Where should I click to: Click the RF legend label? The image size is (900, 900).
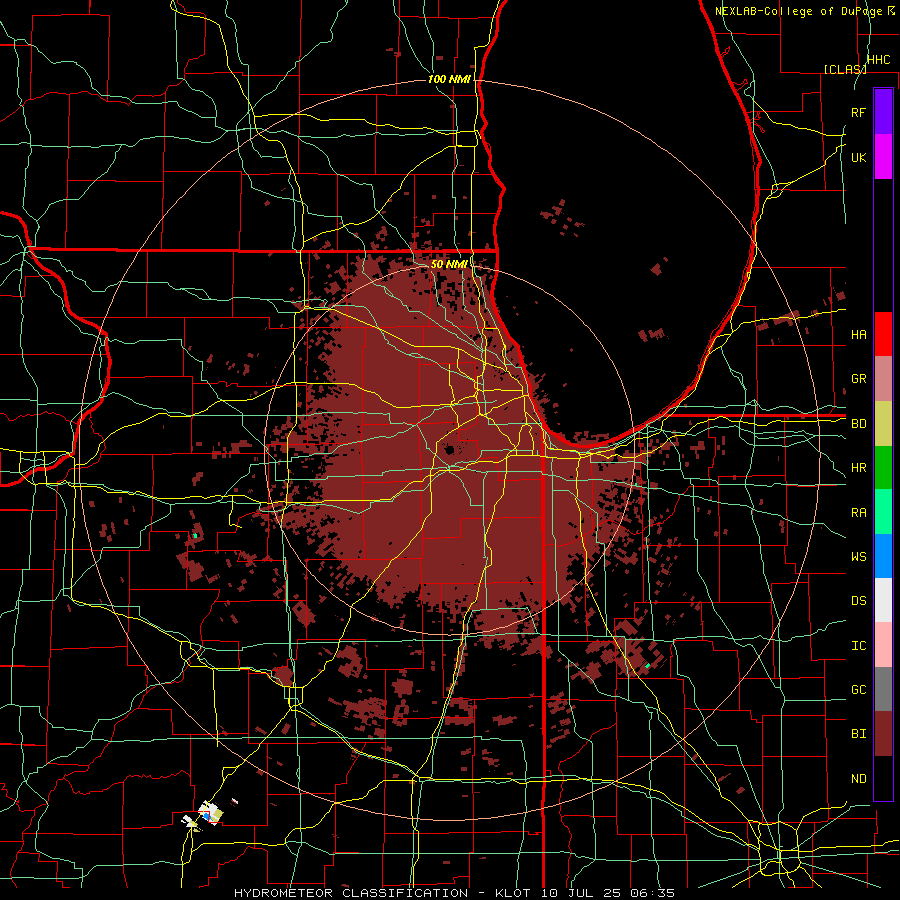(x=858, y=112)
